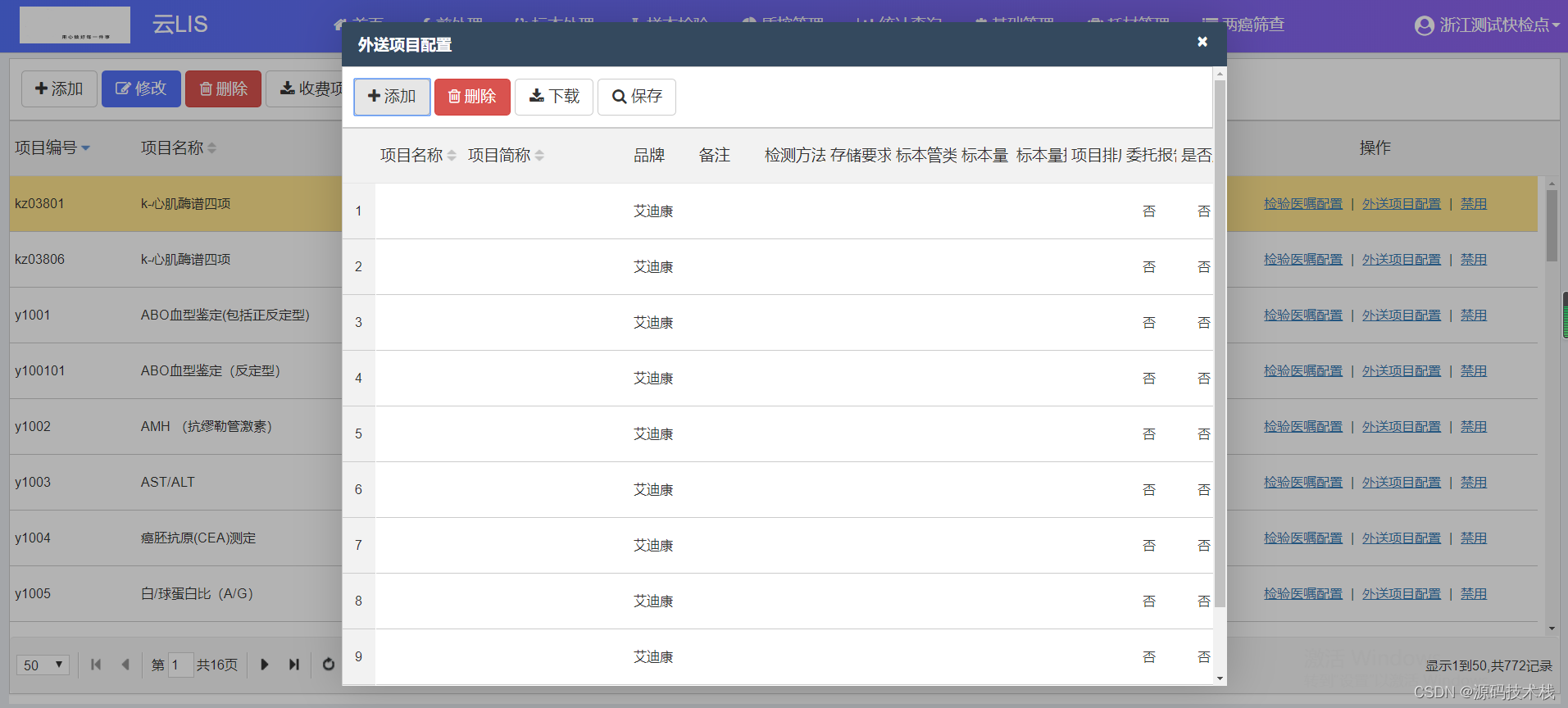
Task: Select ABO血型鉴定(包括正反定型) row
Action: [x=175, y=315]
